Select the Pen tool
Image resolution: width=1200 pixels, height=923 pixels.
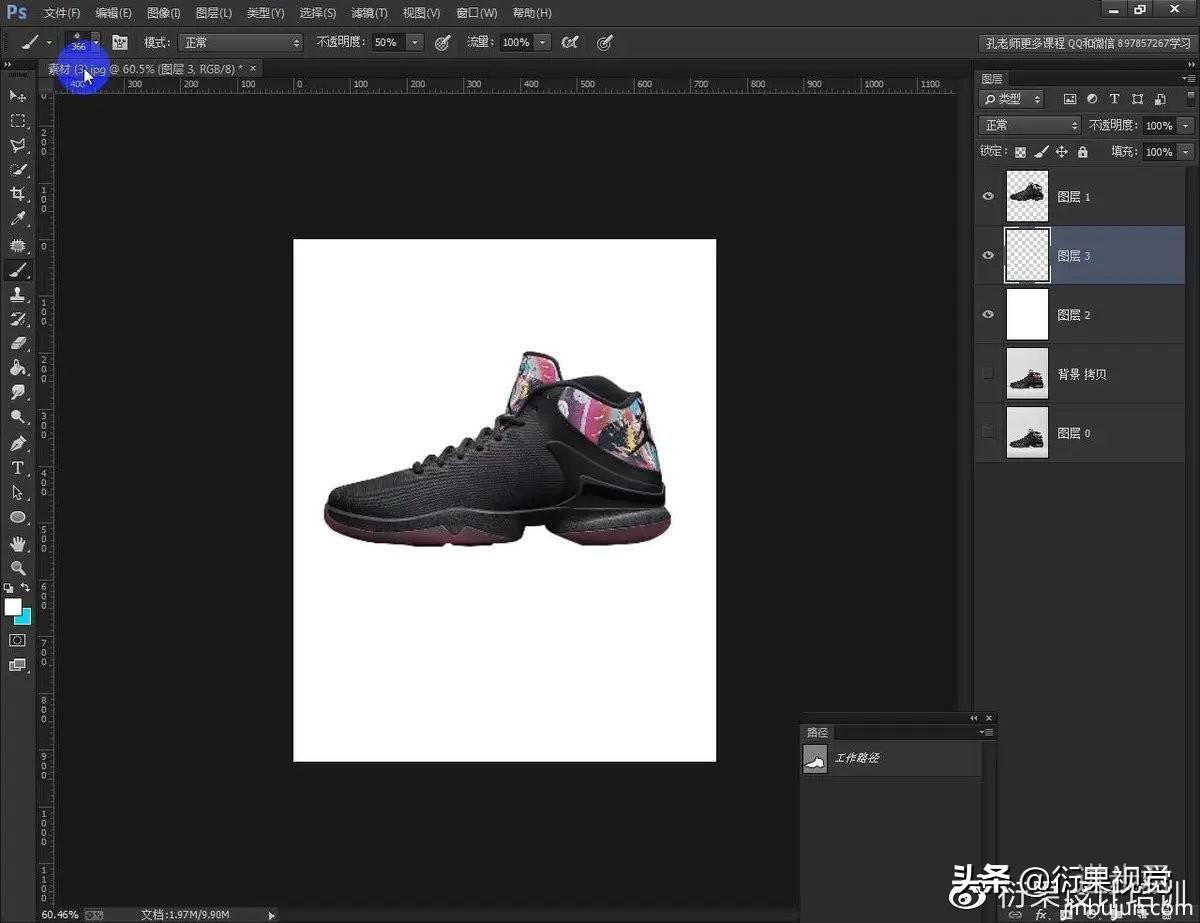17,443
